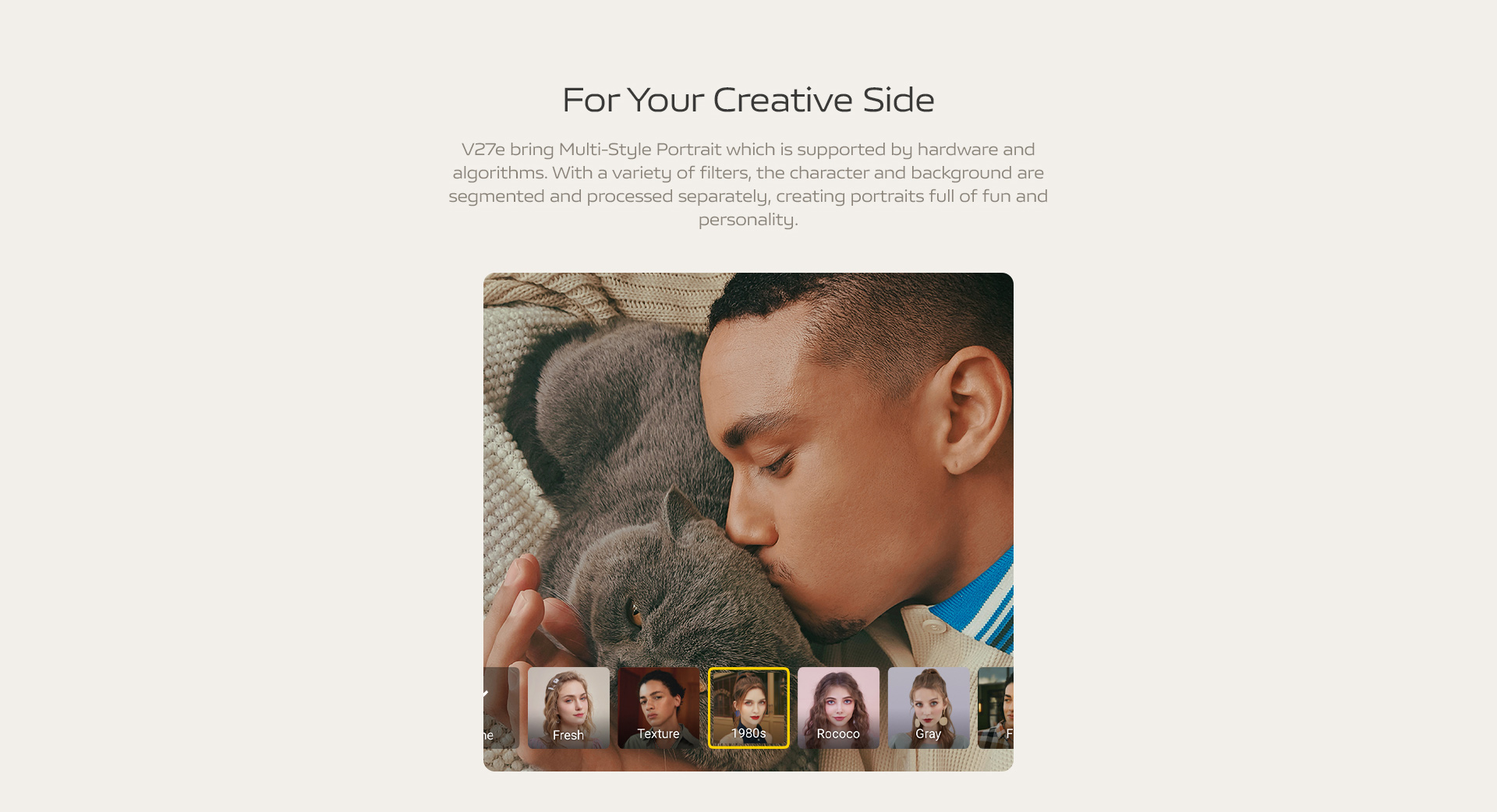1497x812 pixels.
Task: Click the "Gray" text label
Action: (928, 734)
